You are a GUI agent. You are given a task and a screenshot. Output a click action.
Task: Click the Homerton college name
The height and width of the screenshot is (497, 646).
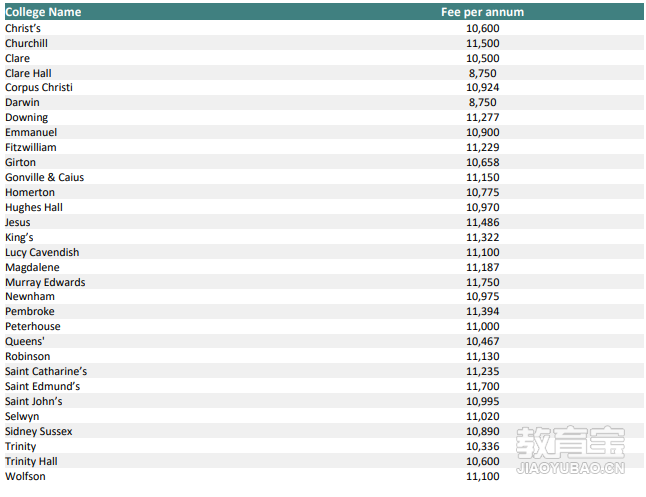(30, 192)
